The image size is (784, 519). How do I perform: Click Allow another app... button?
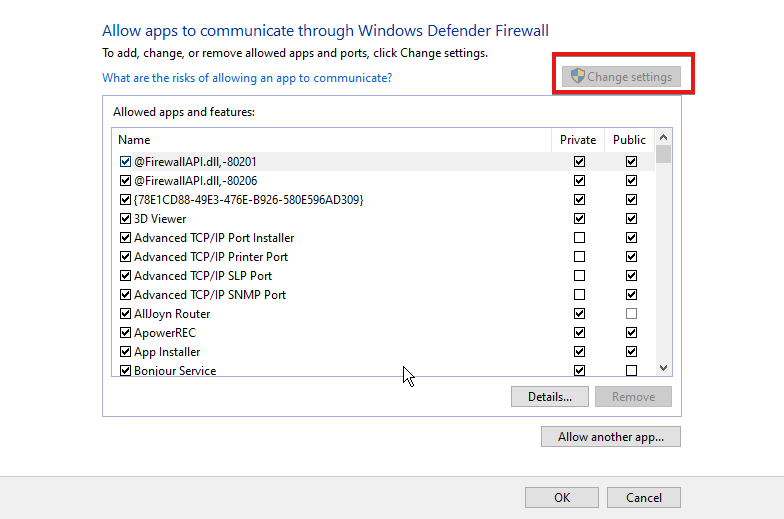coord(610,436)
